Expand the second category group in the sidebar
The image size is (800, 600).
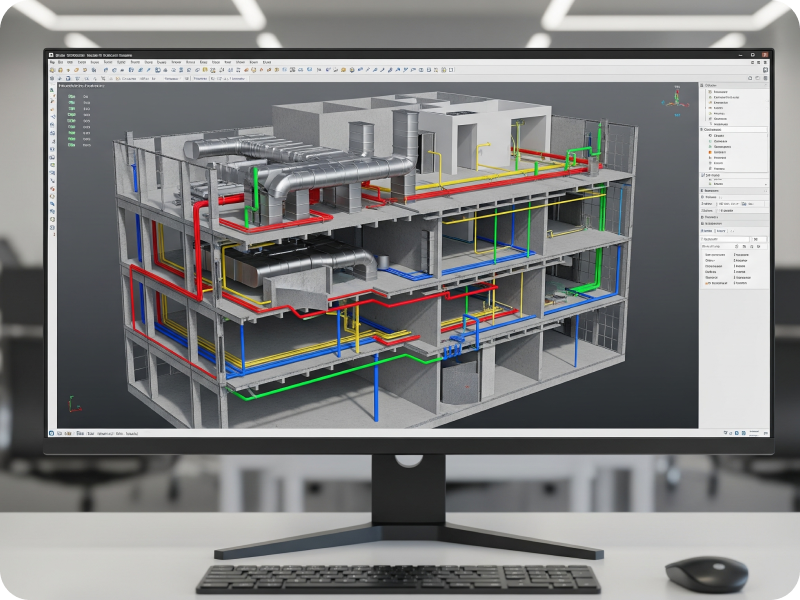pyautogui.click(x=700, y=128)
